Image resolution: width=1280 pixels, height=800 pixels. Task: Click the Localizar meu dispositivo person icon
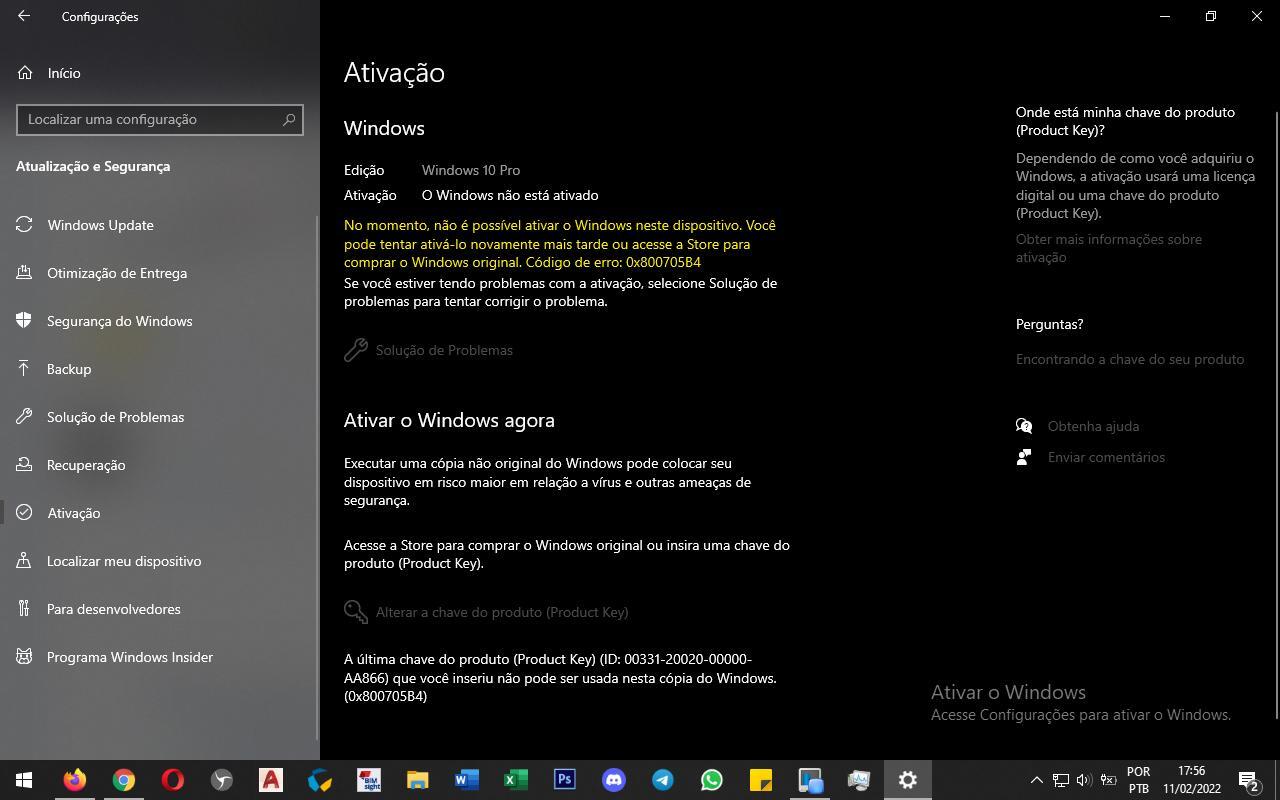point(25,561)
